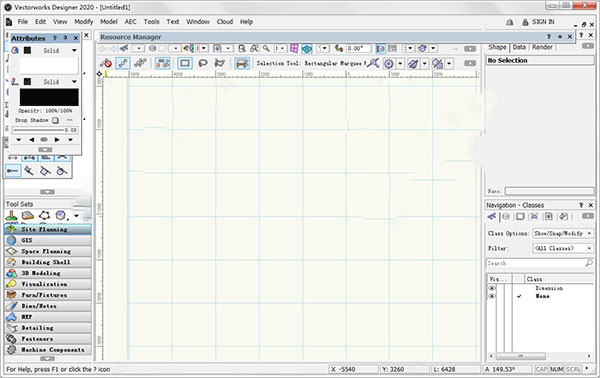Click the cylinder tool icon in Tool Sets
This screenshot has width=600, height=378.
tap(60, 215)
